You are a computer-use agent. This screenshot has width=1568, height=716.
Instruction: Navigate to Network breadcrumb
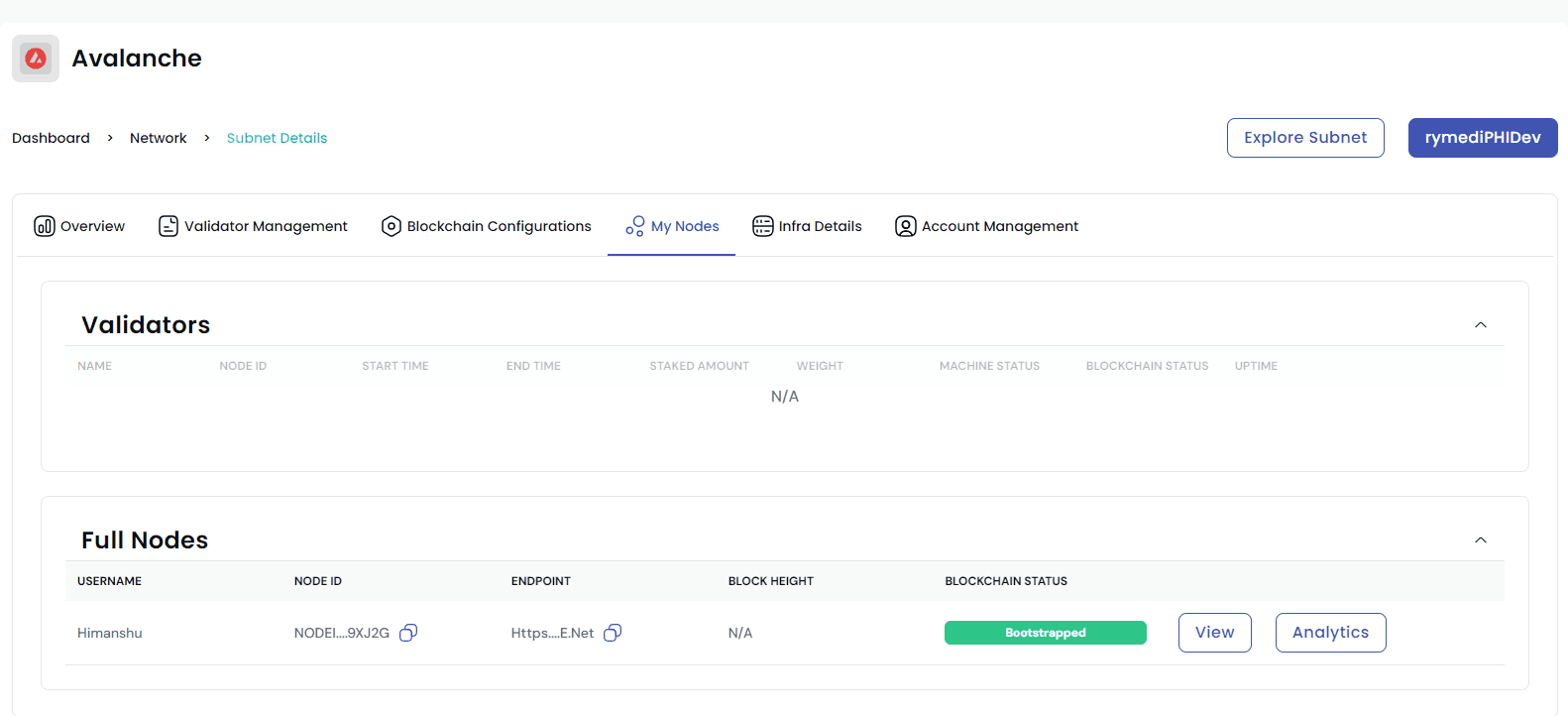point(159,138)
